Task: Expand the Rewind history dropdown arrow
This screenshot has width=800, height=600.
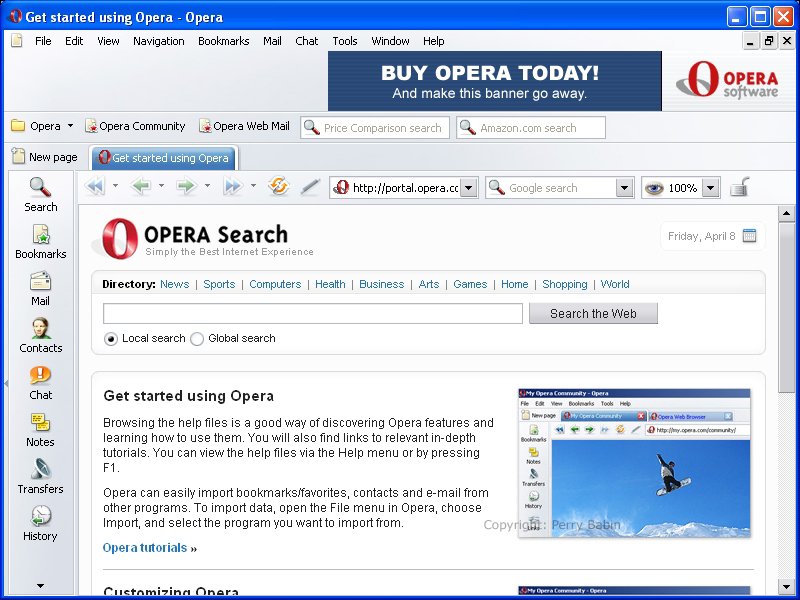Action: (115, 186)
